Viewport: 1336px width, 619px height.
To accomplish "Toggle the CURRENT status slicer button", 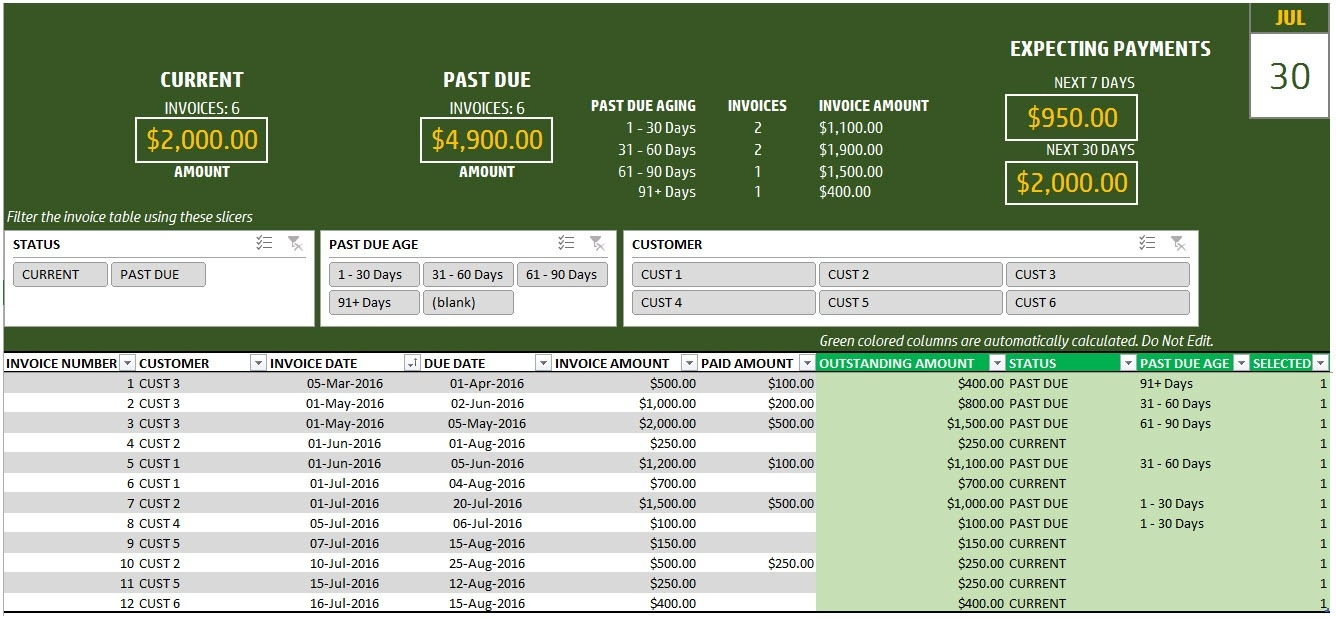I will [60, 275].
